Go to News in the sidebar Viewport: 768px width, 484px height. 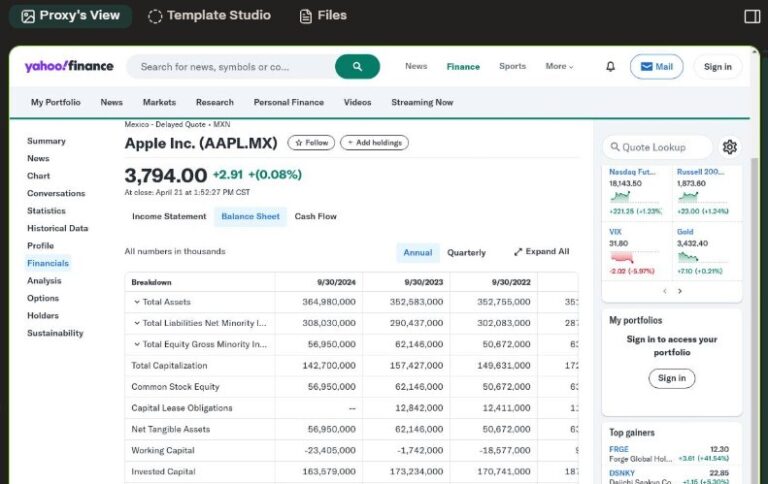[38, 159]
